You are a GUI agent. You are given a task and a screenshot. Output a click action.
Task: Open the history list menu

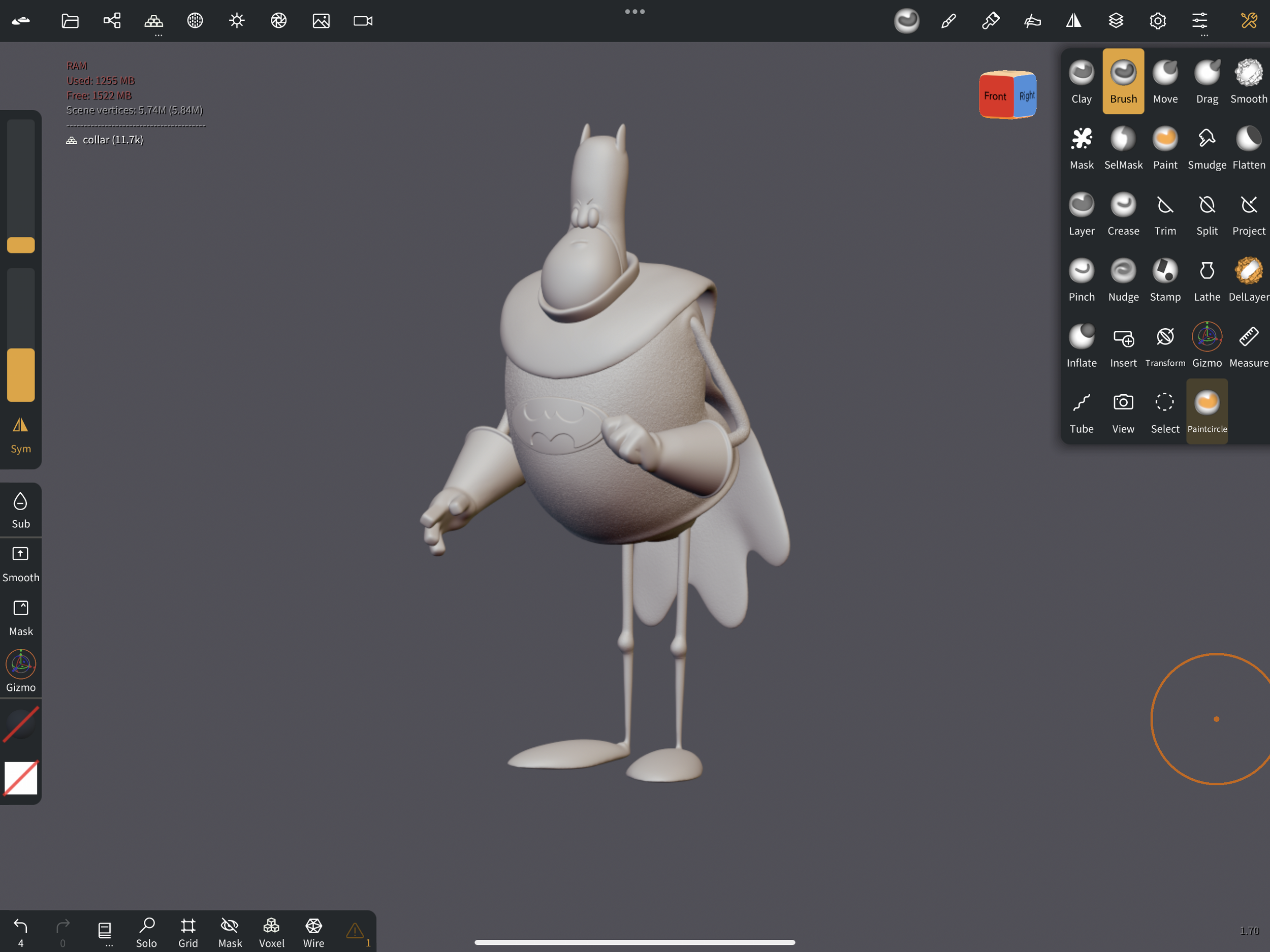click(105, 933)
